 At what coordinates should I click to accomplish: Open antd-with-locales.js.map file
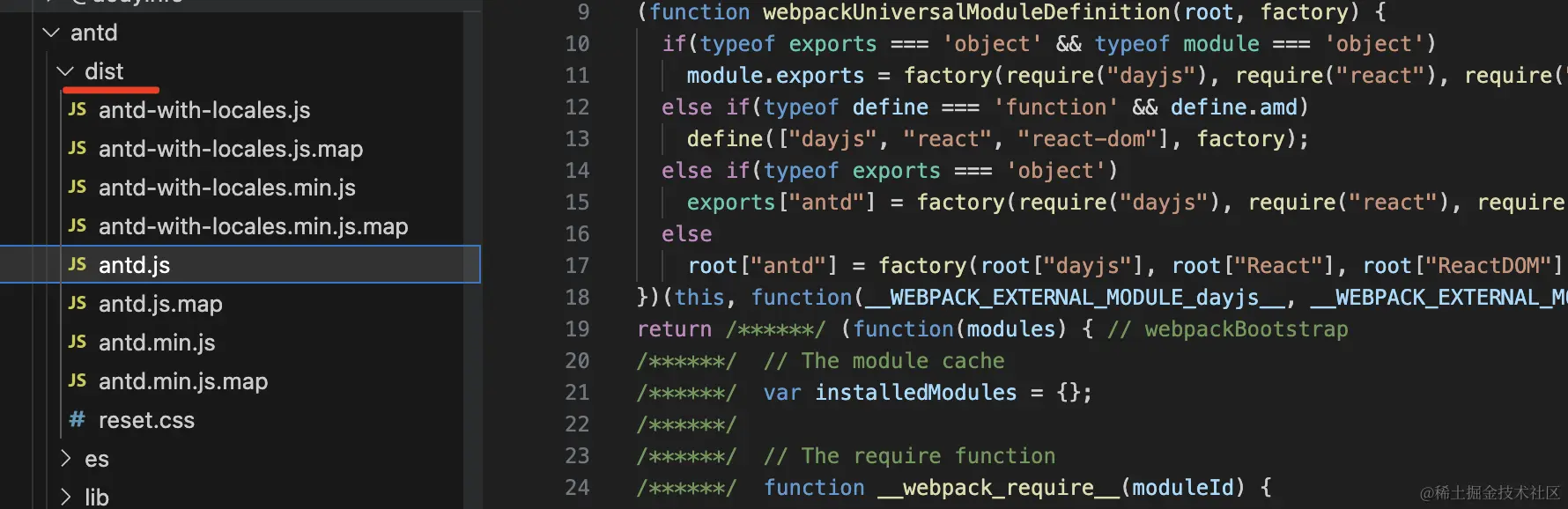coord(231,149)
